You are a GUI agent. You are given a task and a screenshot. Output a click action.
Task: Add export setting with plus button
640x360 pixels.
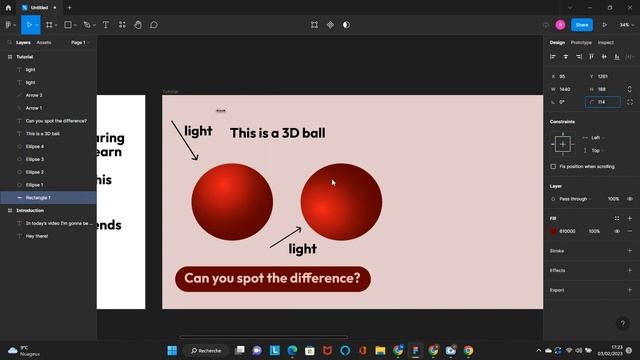point(630,290)
